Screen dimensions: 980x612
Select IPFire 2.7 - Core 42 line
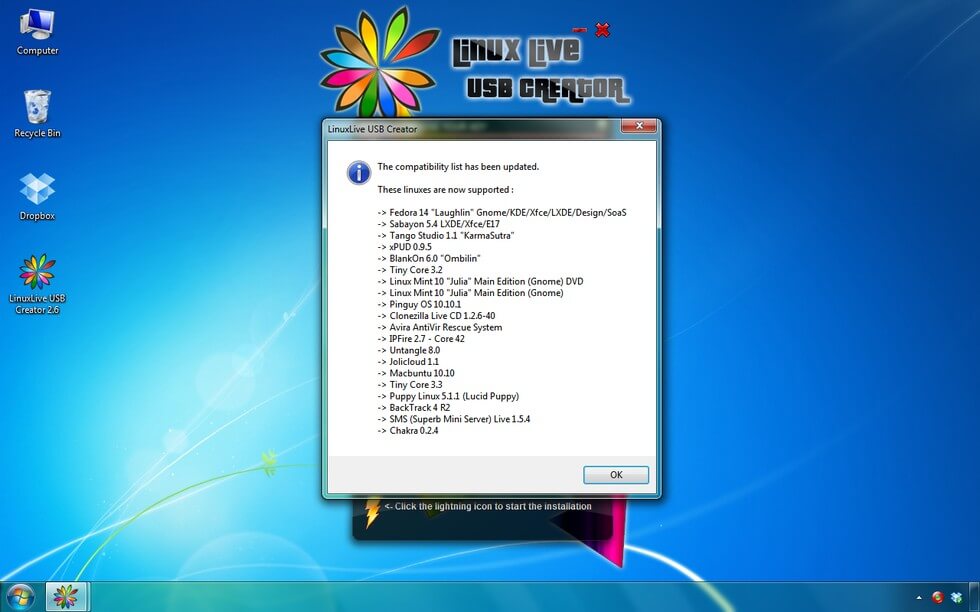pyautogui.click(x=421, y=339)
